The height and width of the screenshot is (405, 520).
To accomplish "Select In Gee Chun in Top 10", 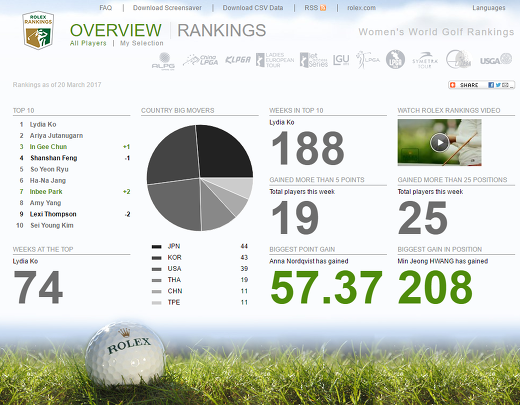I will tap(48, 147).
